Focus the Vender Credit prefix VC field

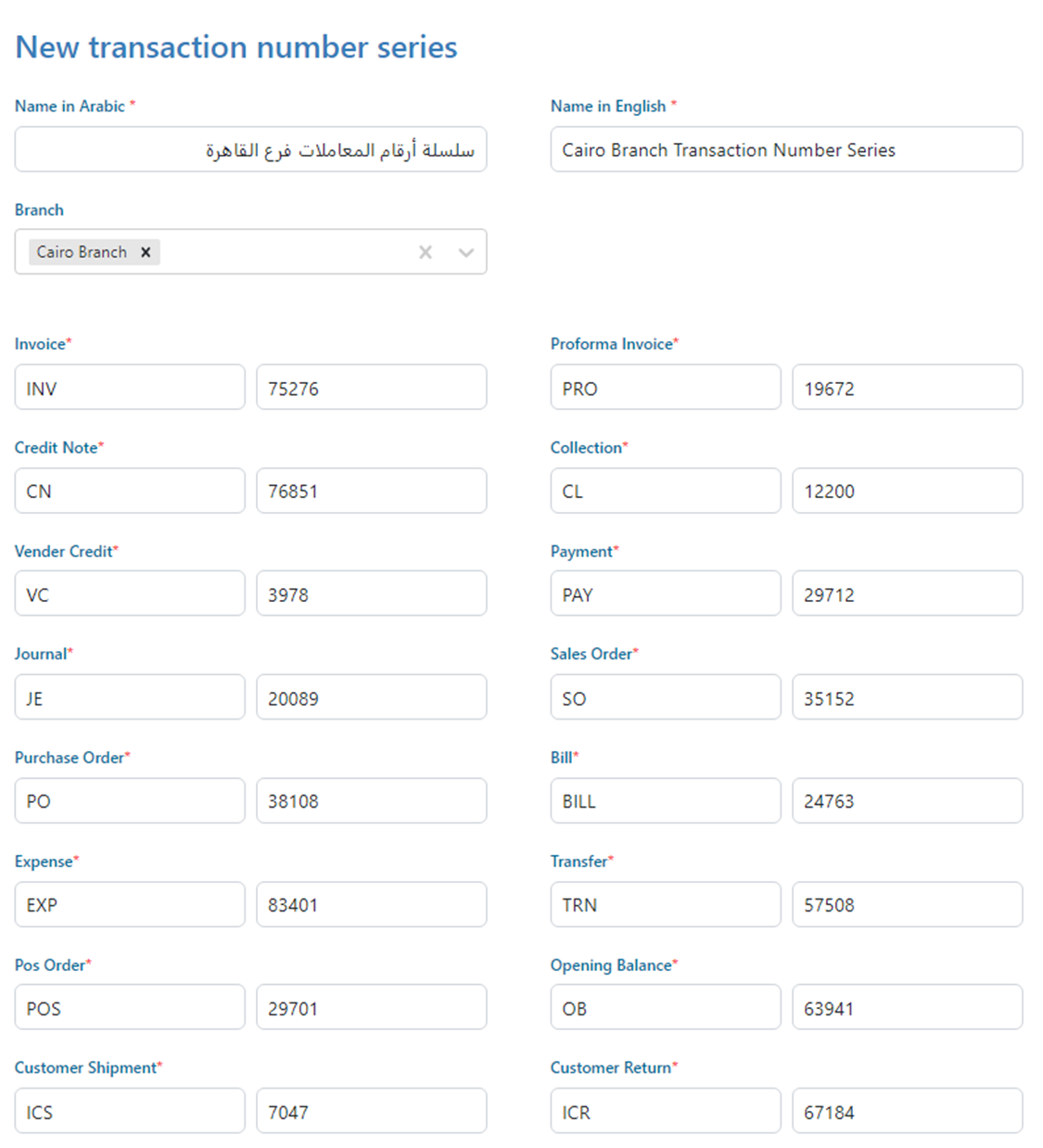click(130, 593)
